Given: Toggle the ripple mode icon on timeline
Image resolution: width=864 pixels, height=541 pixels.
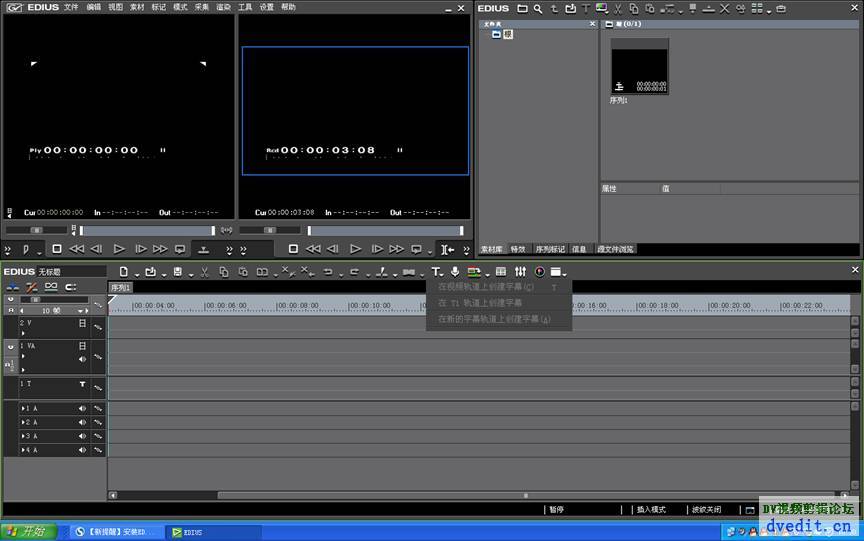Looking at the screenshot, I should (x=31, y=287).
